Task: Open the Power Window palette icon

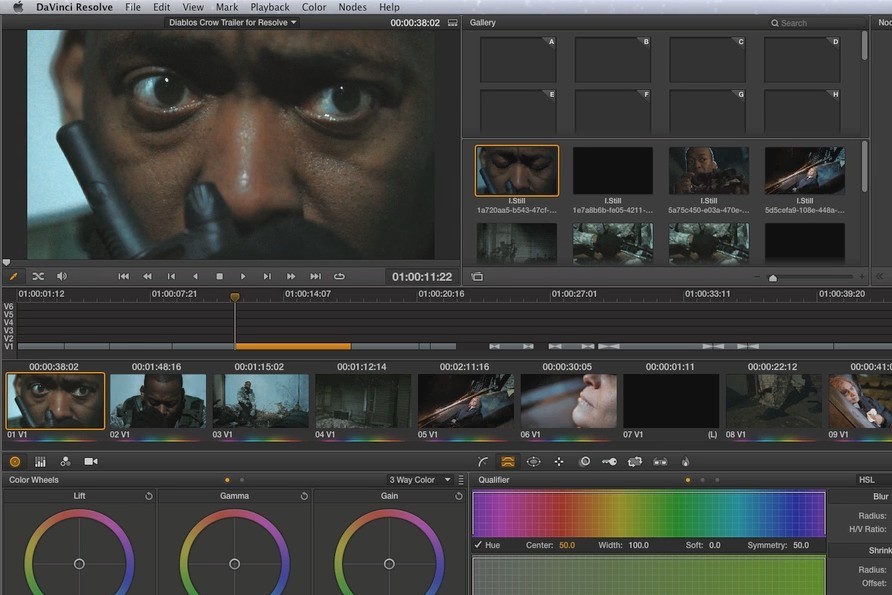Action: 534,462
